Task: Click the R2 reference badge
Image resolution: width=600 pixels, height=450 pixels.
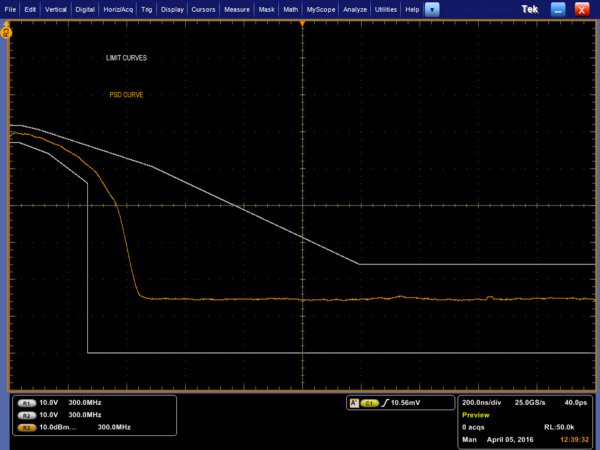Action: [26, 415]
